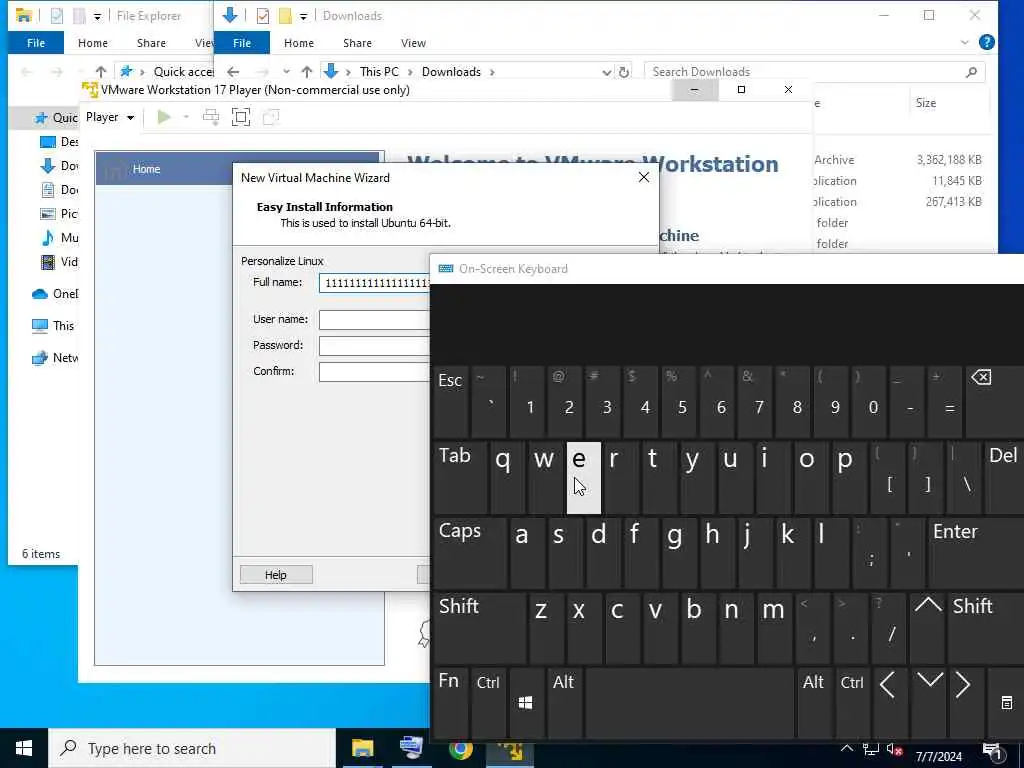The height and width of the screenshot is (768, 1024).
Task: Toggle right Alt key on On-Screen Keyboard
Action: click(814, 702)
